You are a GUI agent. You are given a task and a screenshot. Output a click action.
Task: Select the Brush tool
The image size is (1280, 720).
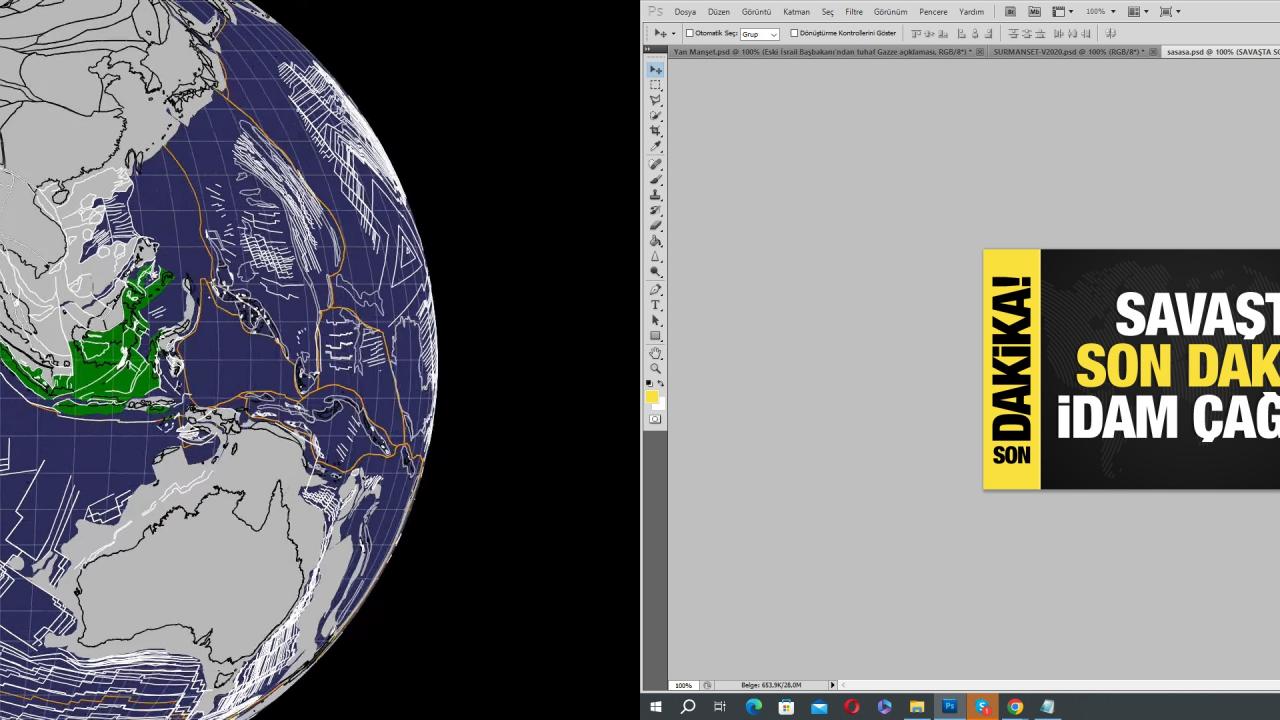(655, 179)
